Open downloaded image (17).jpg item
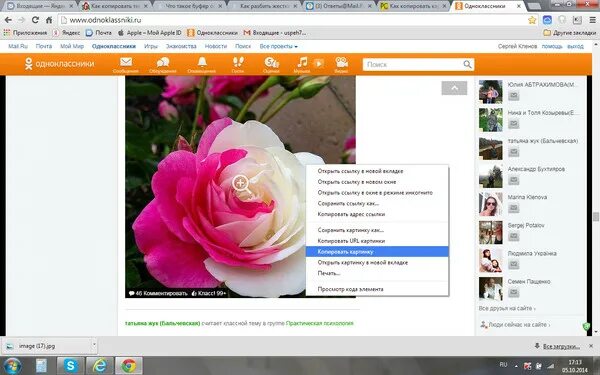The width and height of the screenshot is (600, 375). [46, 346]
